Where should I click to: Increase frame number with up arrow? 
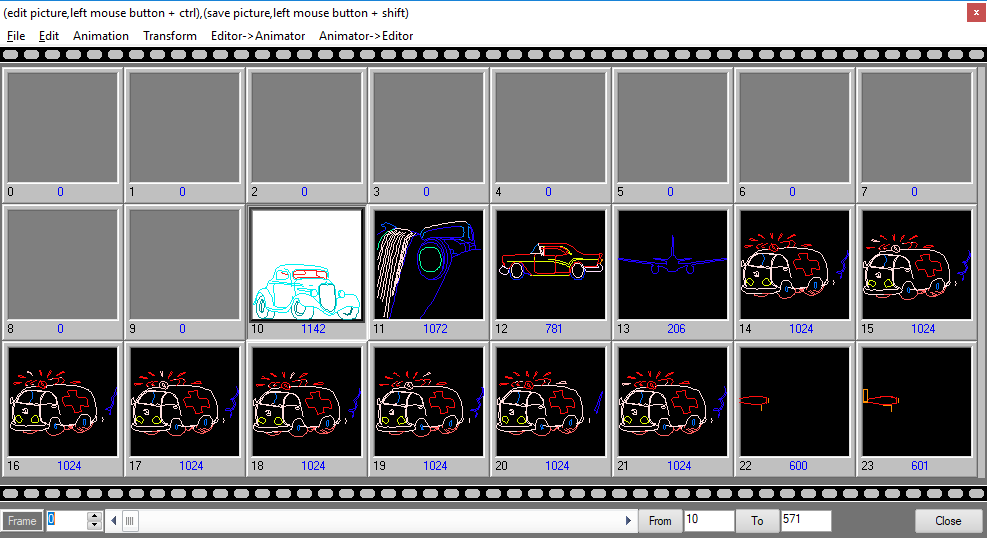coord(95,516)
